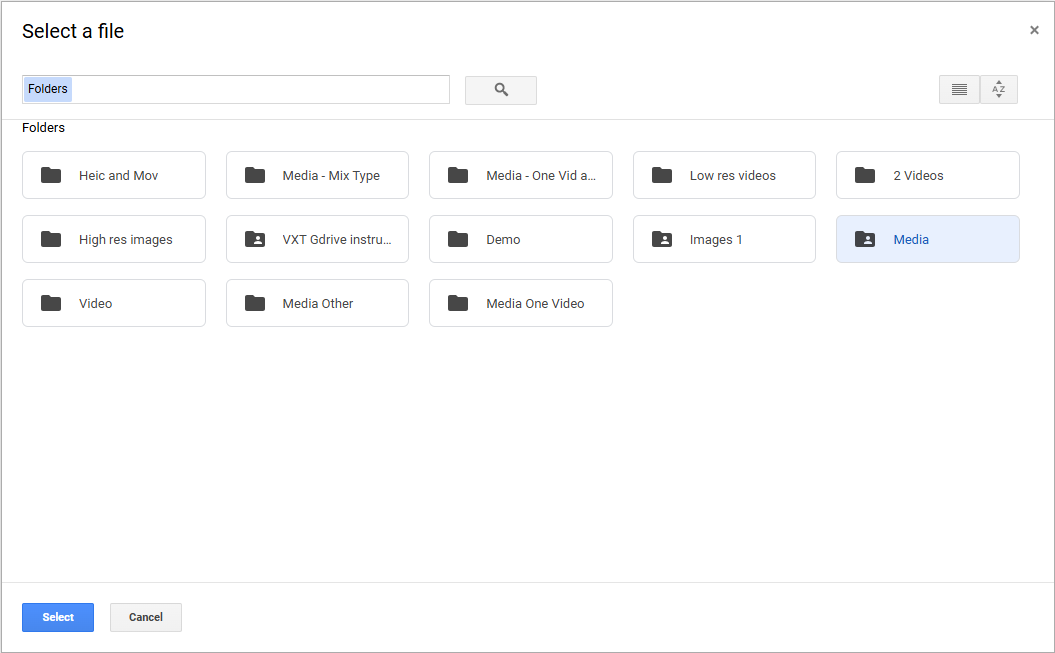The height and width of the screenshot is (653, 1055).
Task: Click the VXT Gdrive shared folder icon
Action: (x=255, y=240)
